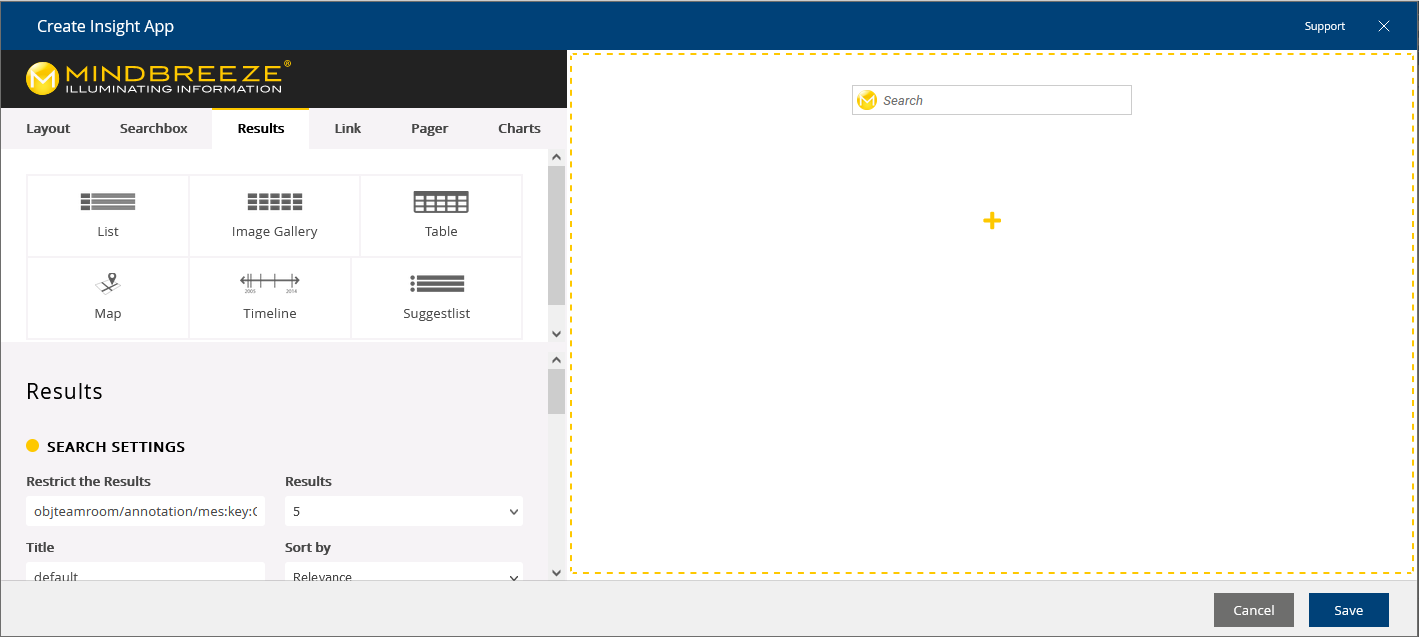Click the Save button

(x=1349, y=610)
